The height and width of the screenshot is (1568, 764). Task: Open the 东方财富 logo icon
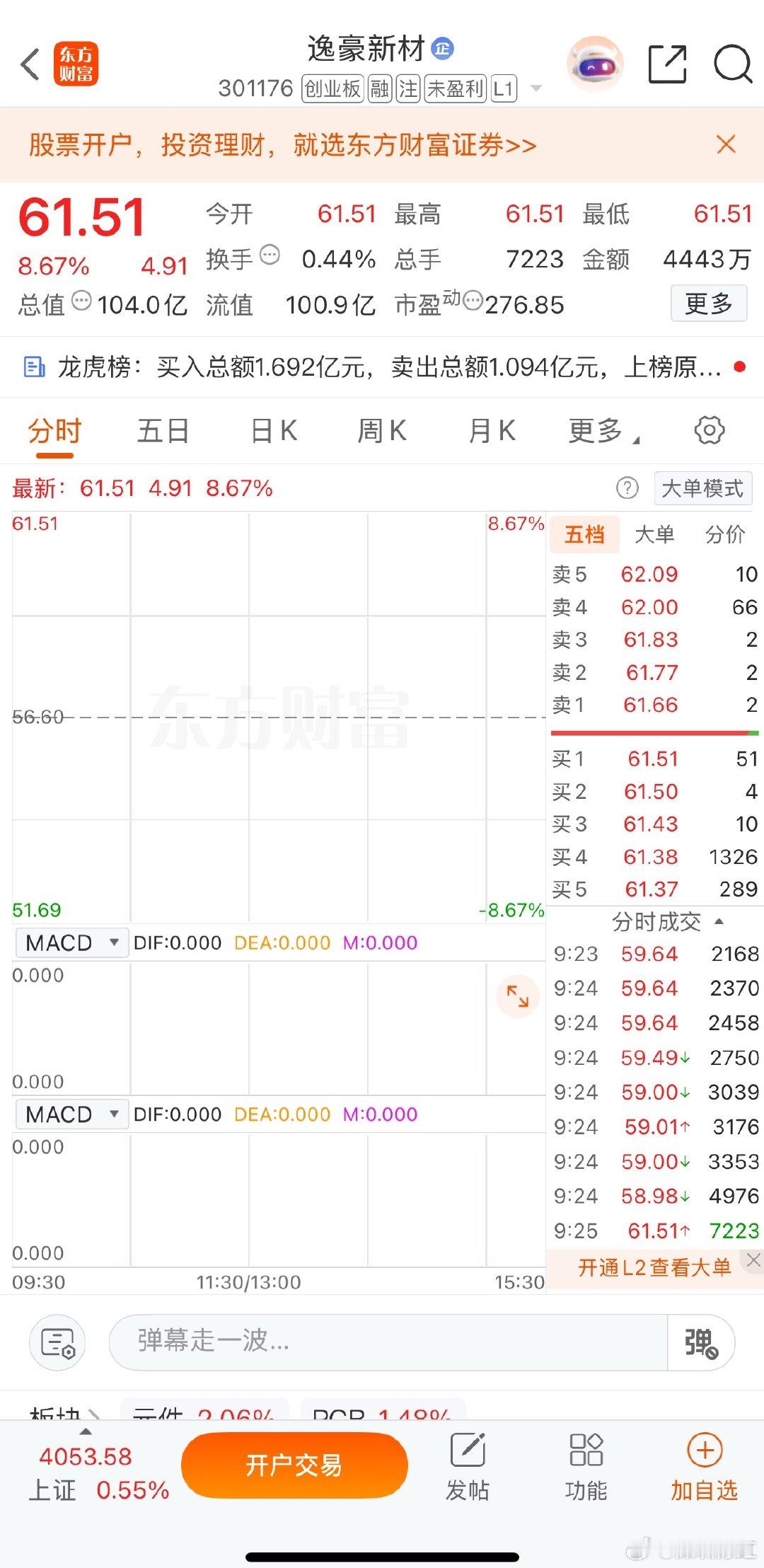click(x=76, y=64)
